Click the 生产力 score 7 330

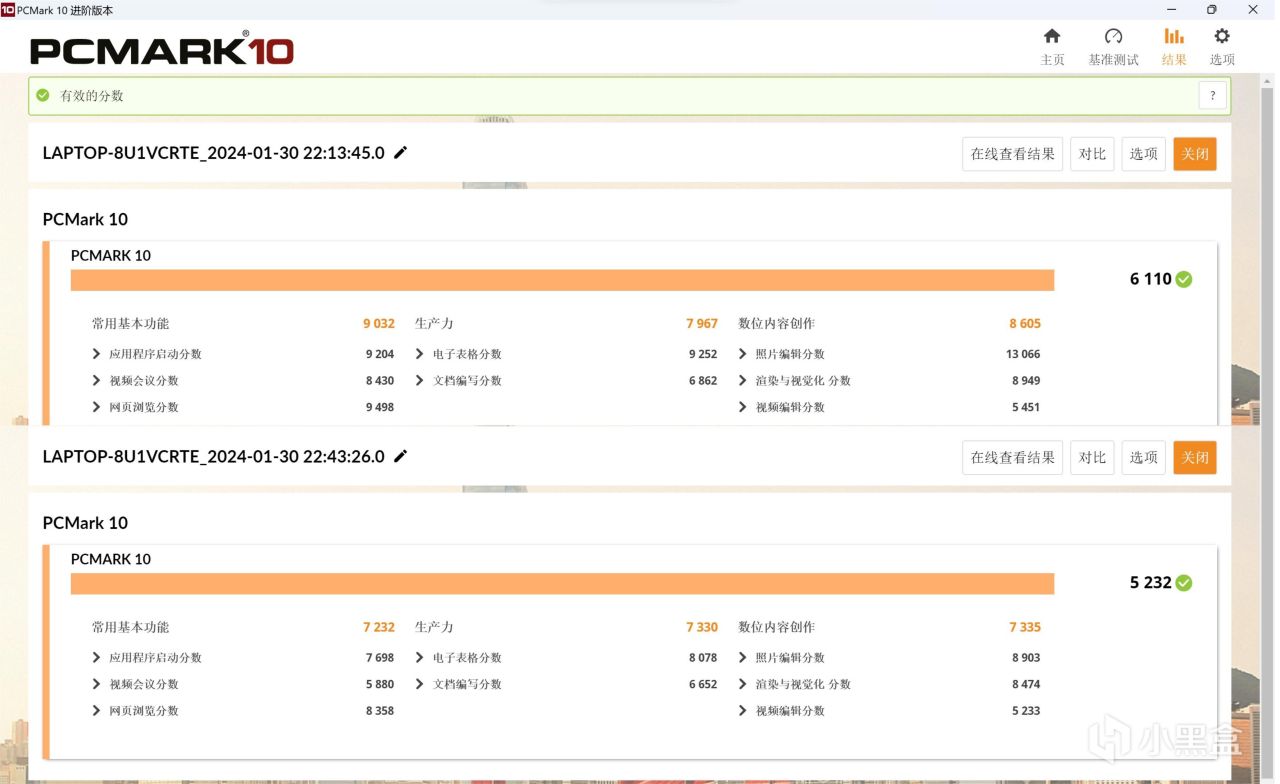pos(702,627)
